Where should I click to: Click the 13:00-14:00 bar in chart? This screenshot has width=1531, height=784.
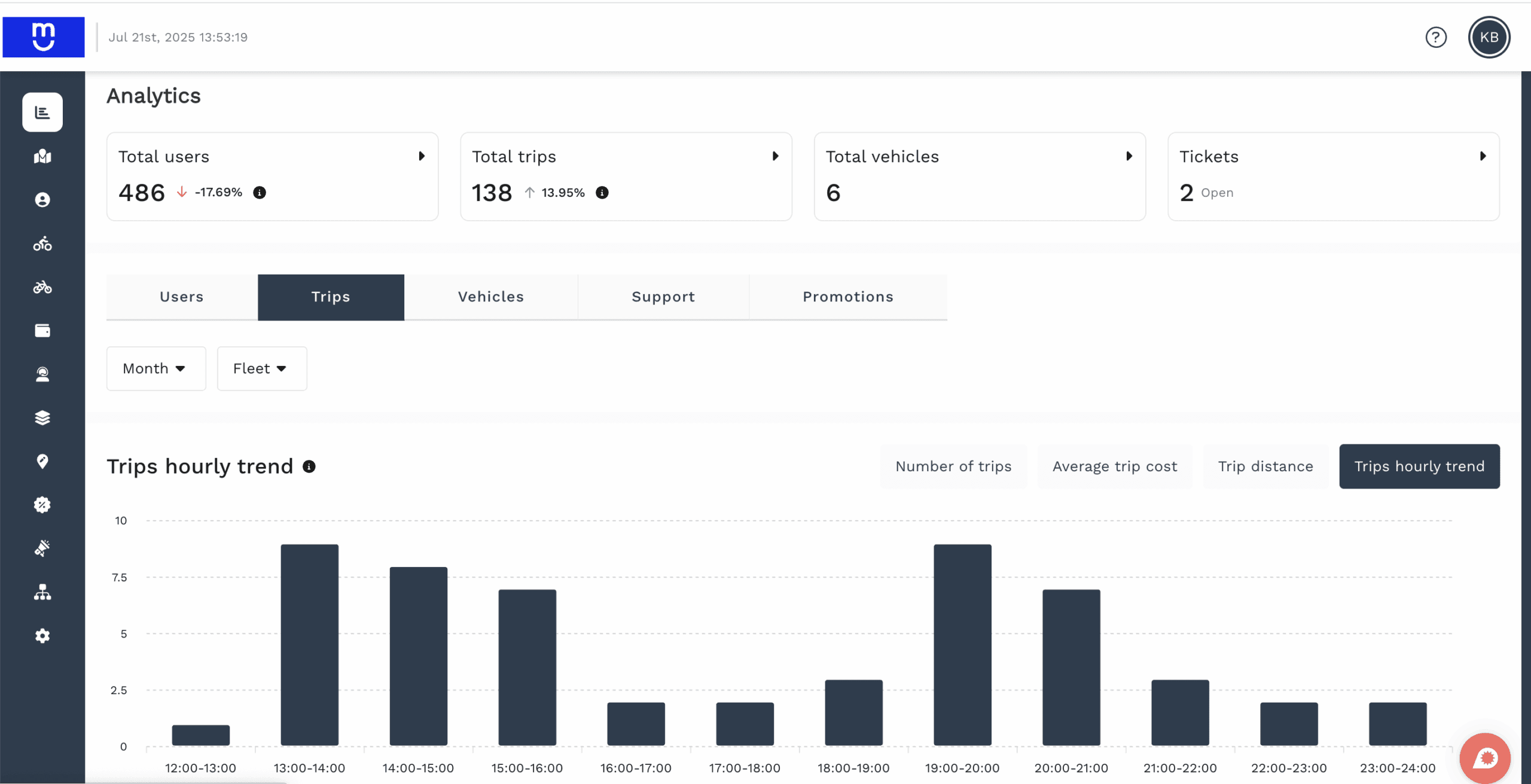click(310, 645)
